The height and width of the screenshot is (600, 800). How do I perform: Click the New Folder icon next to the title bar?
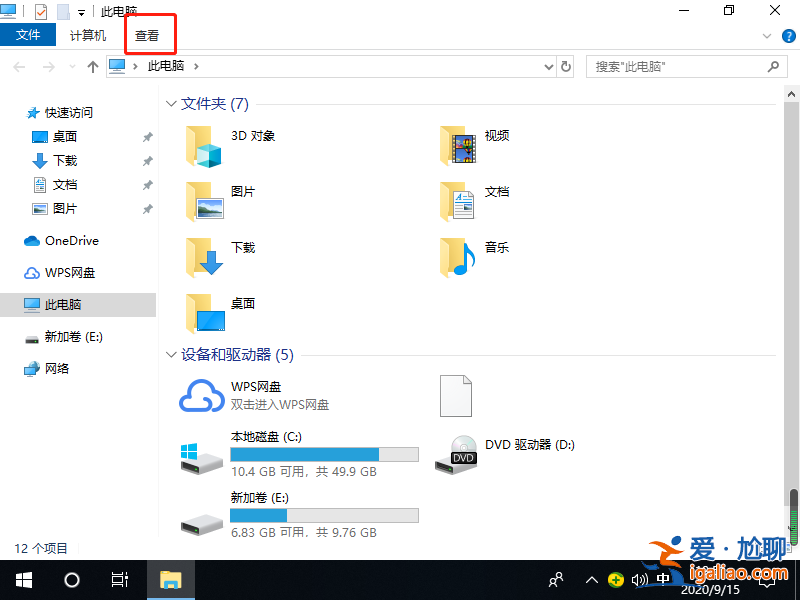click(63, 11)
